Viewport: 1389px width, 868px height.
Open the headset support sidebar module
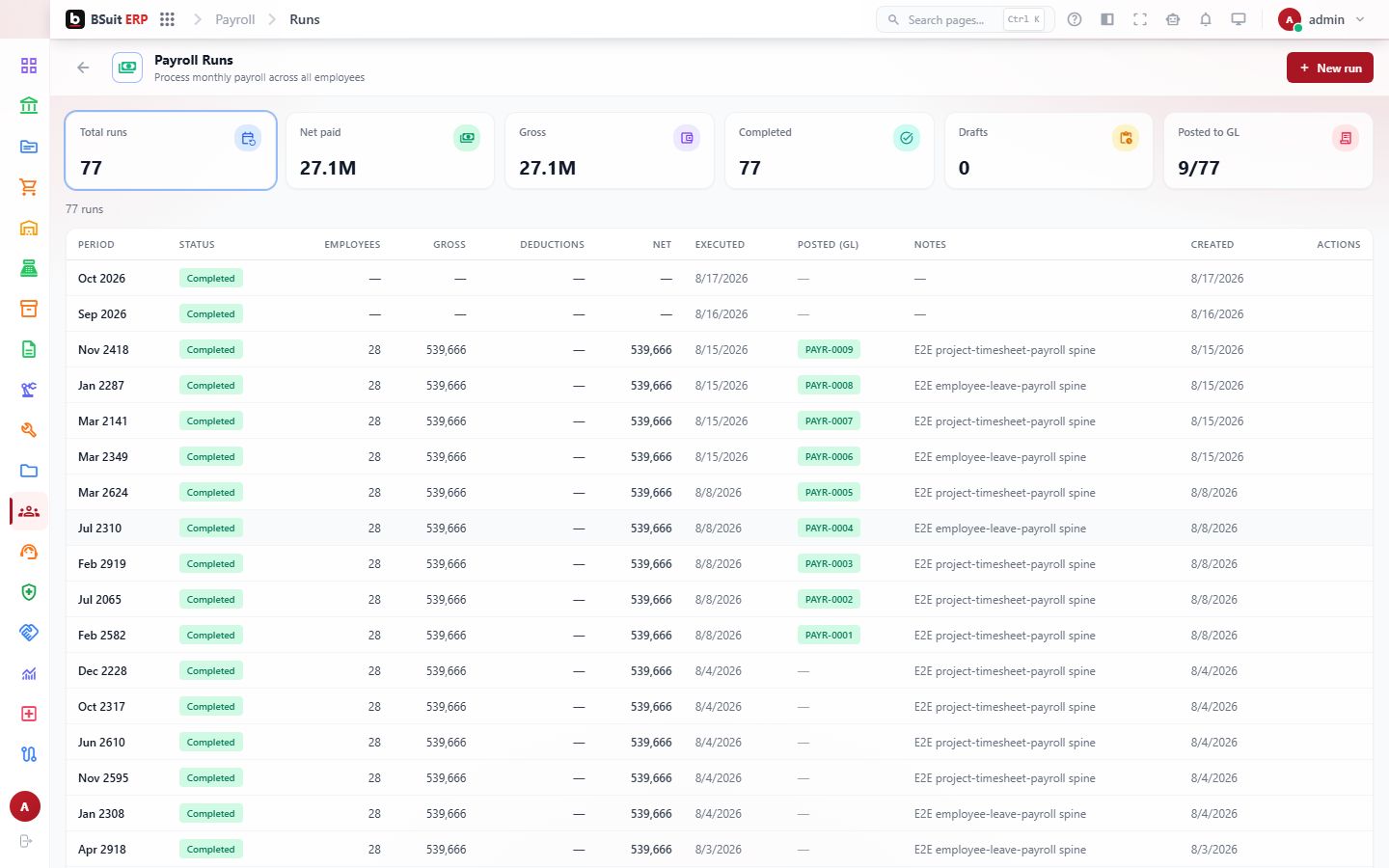pos(29,552)
